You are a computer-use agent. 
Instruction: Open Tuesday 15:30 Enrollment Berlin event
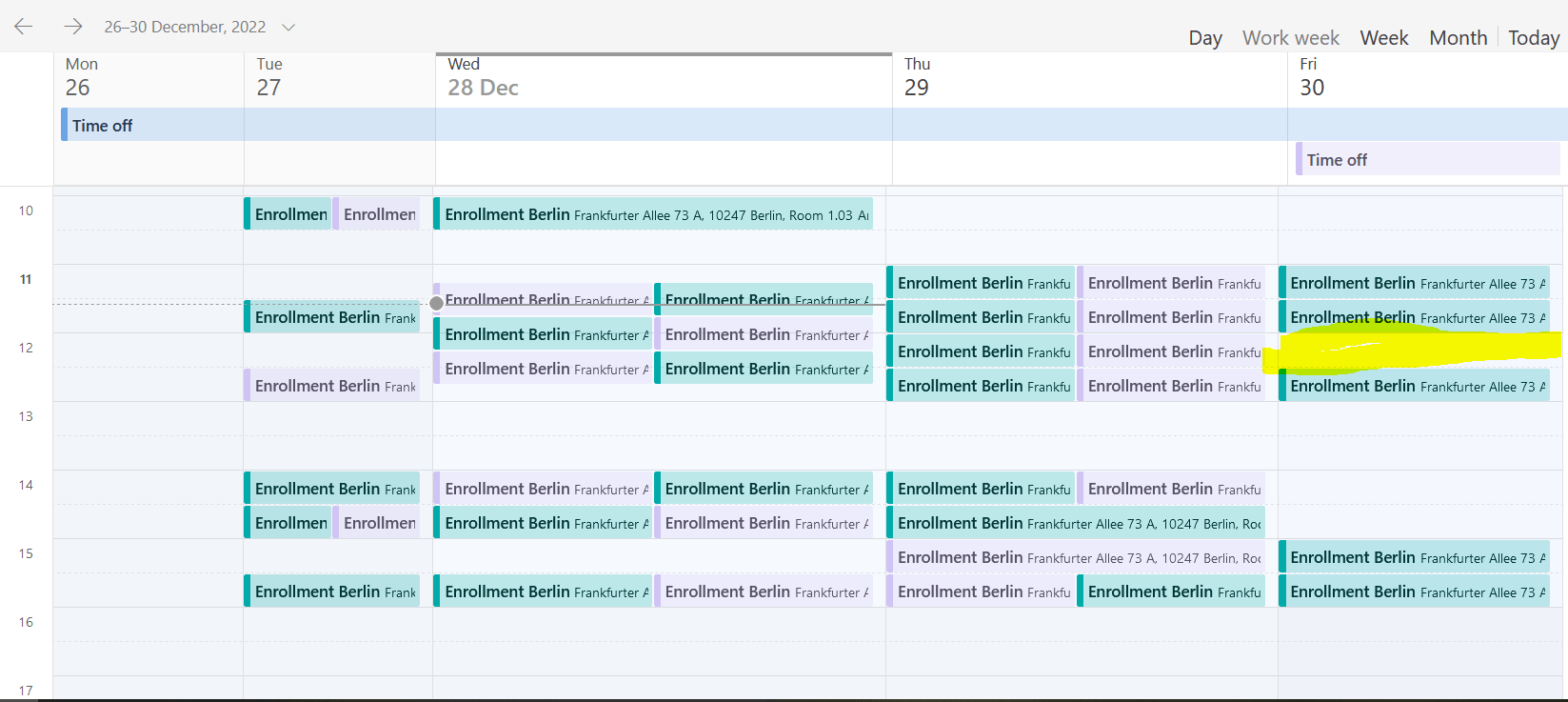(x=332, y=592)
